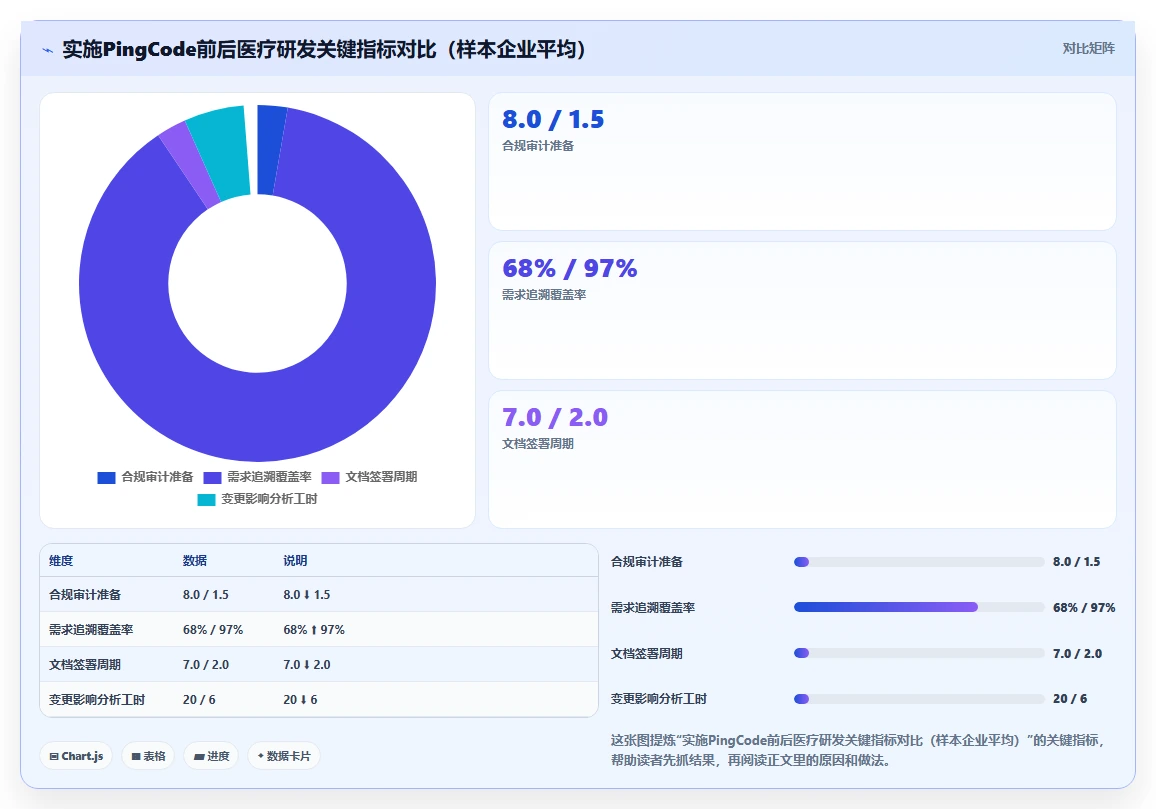Click description cell 20 ⬇ 6

tap(300, 700)
